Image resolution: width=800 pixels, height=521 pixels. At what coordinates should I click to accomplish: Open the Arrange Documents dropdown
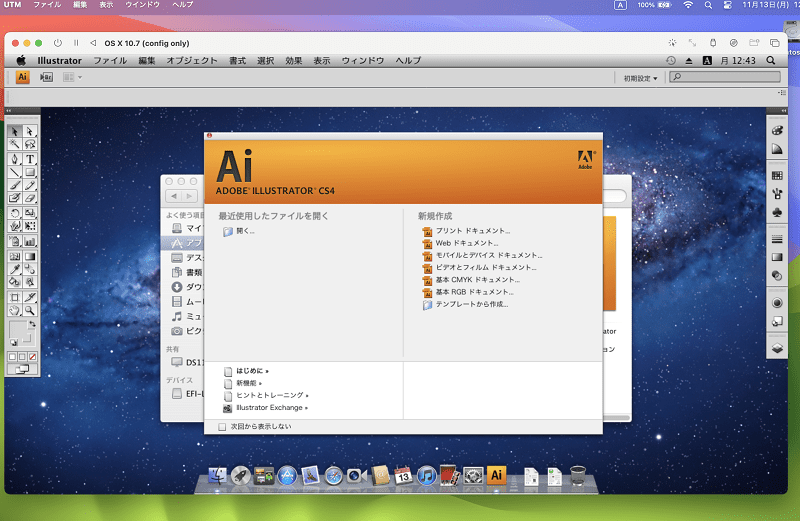(x=72, y=77)
